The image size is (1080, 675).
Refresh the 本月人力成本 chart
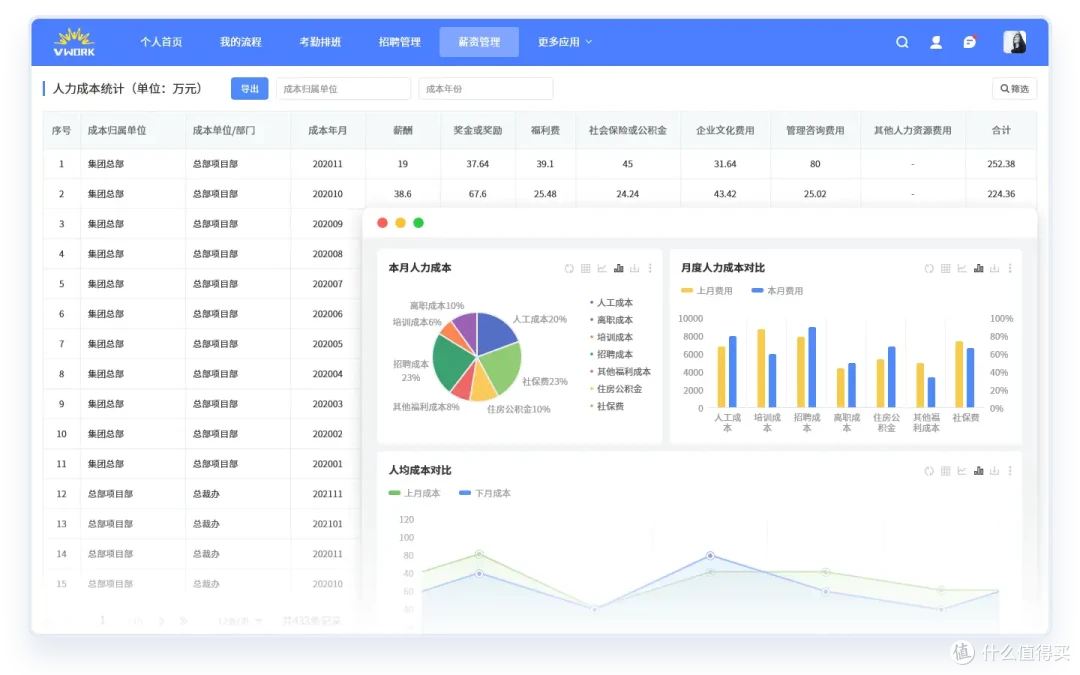(569, 269)
